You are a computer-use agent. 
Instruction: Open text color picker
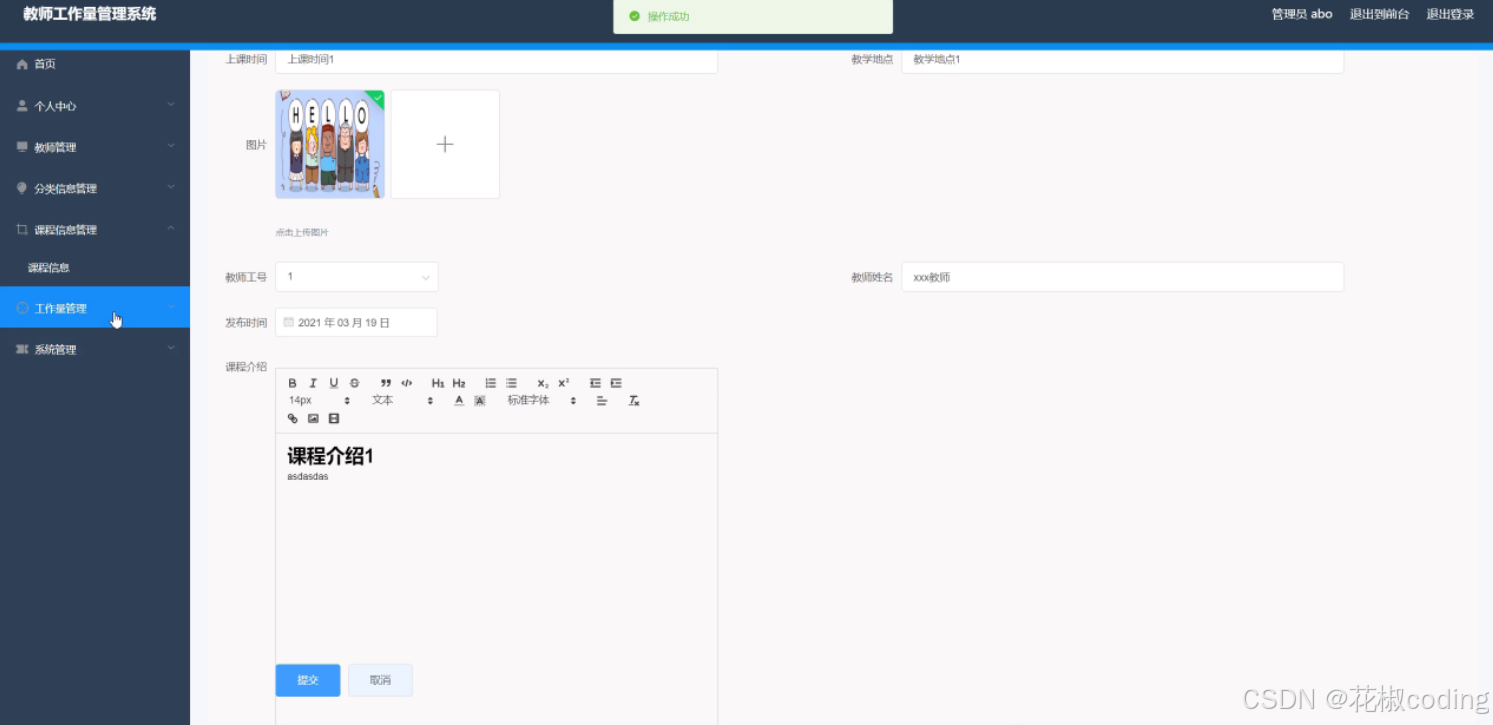pyautogui.click(x=459, y=401)
